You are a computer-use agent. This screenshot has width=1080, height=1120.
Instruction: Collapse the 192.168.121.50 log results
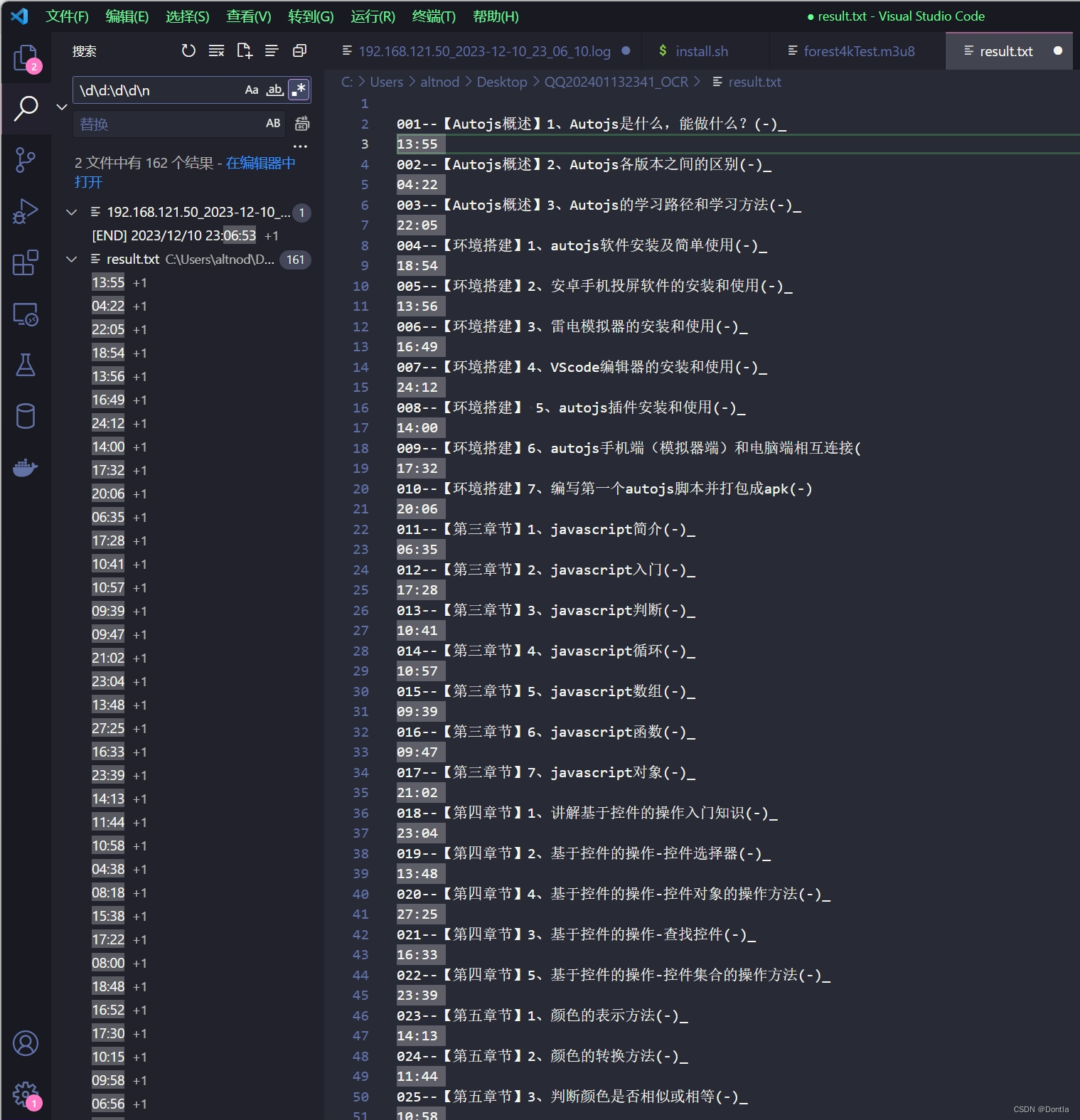pos(72,212)
